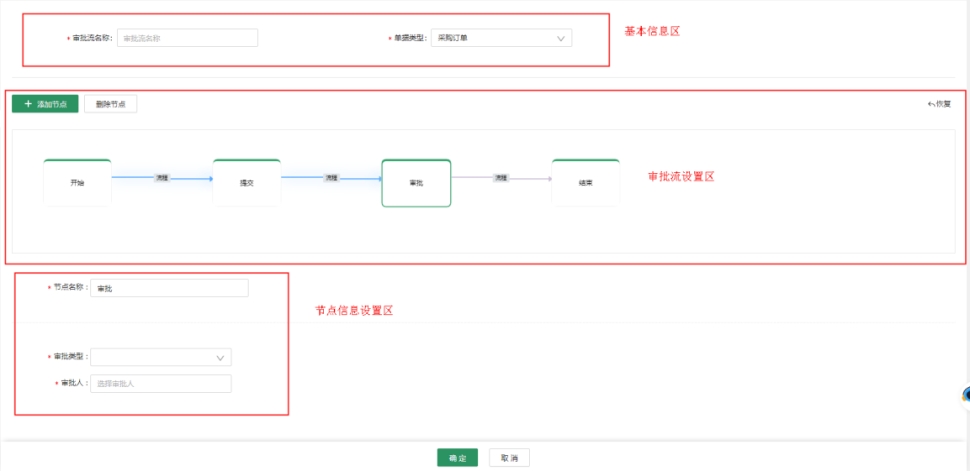
Task: Click the 审批人 select-approver field
Action: click(160, 384)
